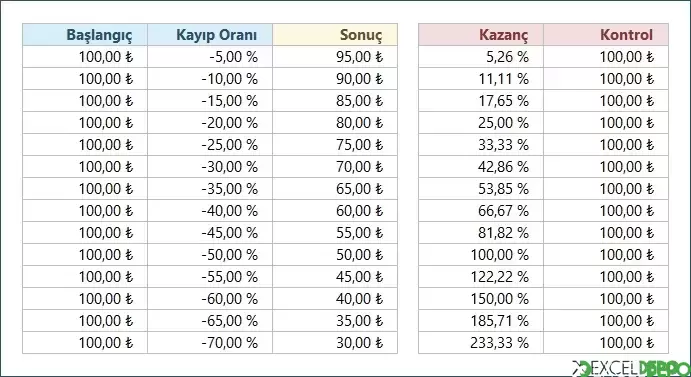Screen dimensions: 691x377
Task: Select the 100,00 % gain cell
Action: [481, 255]
